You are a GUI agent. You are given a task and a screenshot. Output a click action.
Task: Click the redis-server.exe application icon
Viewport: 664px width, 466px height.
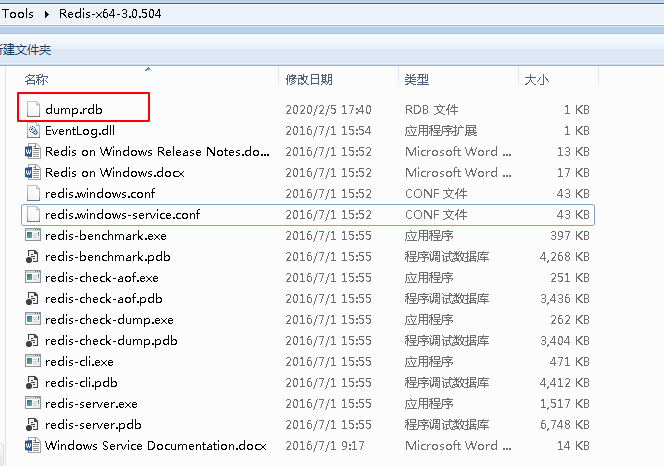tap(33, 403)
